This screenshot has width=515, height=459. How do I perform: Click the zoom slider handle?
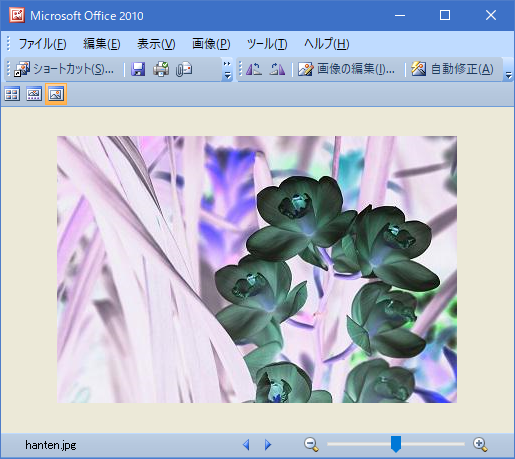(x=396, y=444)
